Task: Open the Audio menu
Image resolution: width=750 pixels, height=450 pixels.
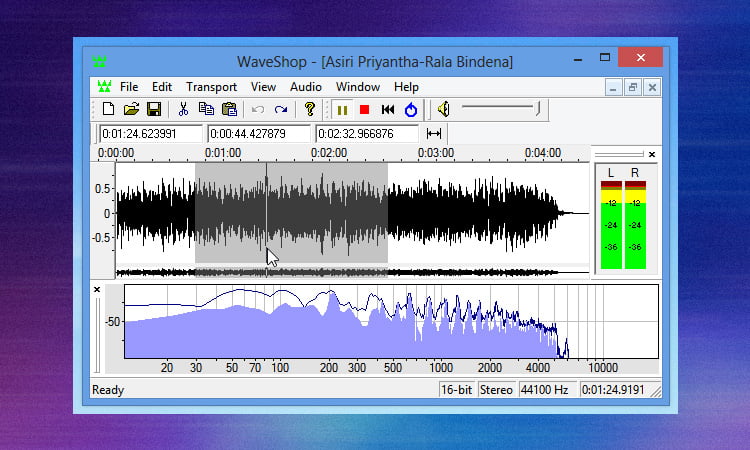Action: coord(306,87)
